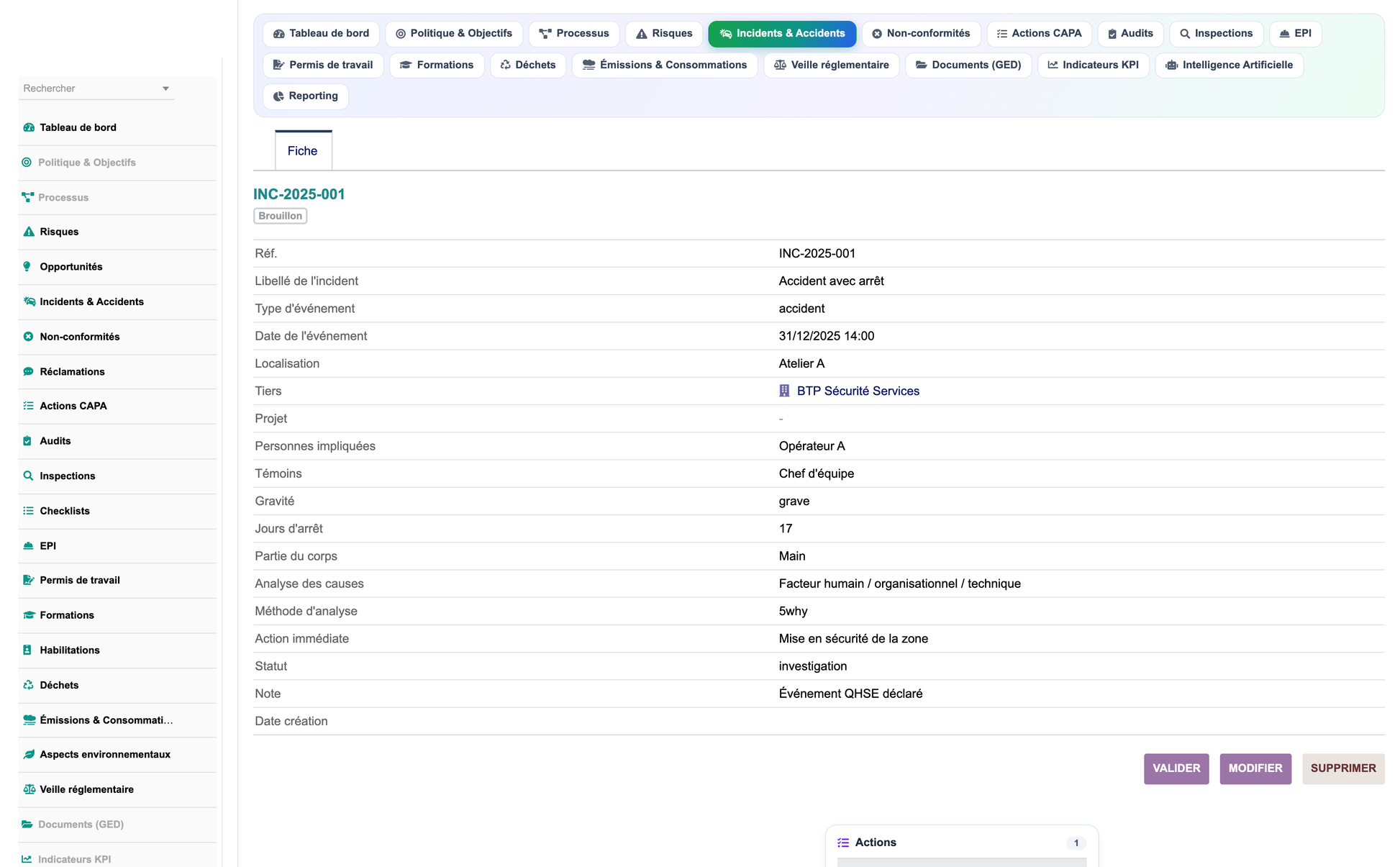Click the Non-conformités sidebar icon

click(28, 337)
